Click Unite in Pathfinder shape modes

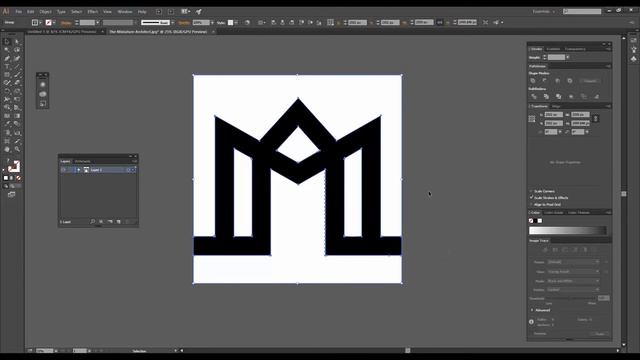click(533, 81)
